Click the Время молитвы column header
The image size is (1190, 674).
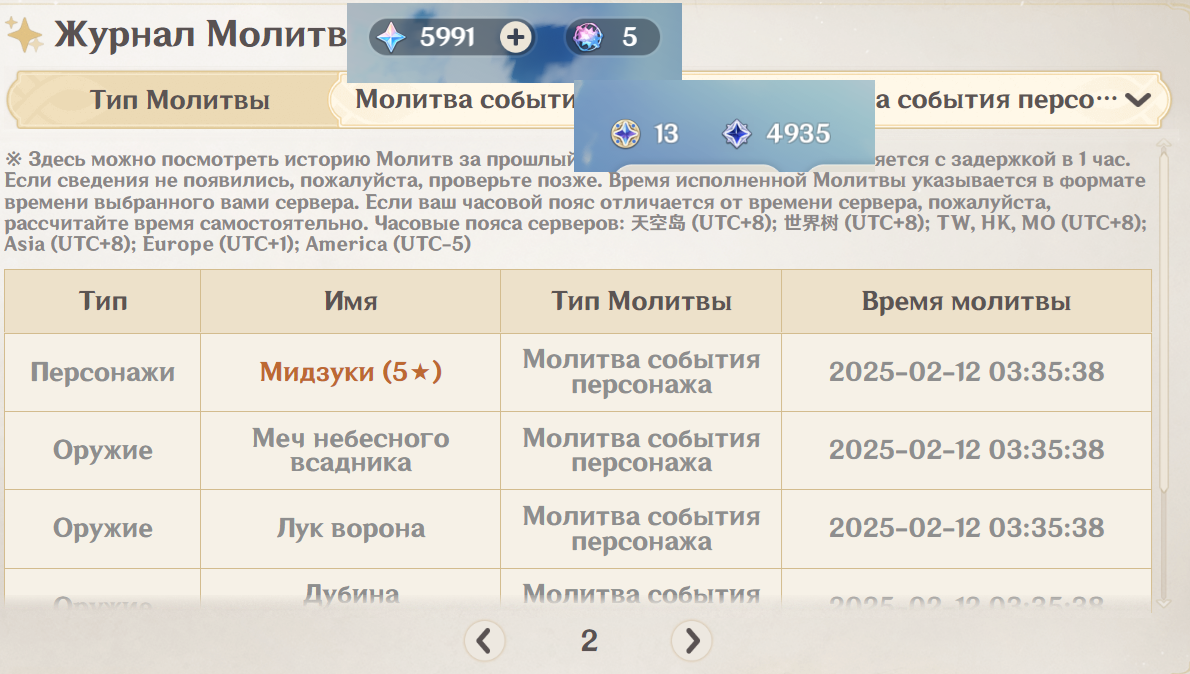click(x=966, y=301)
